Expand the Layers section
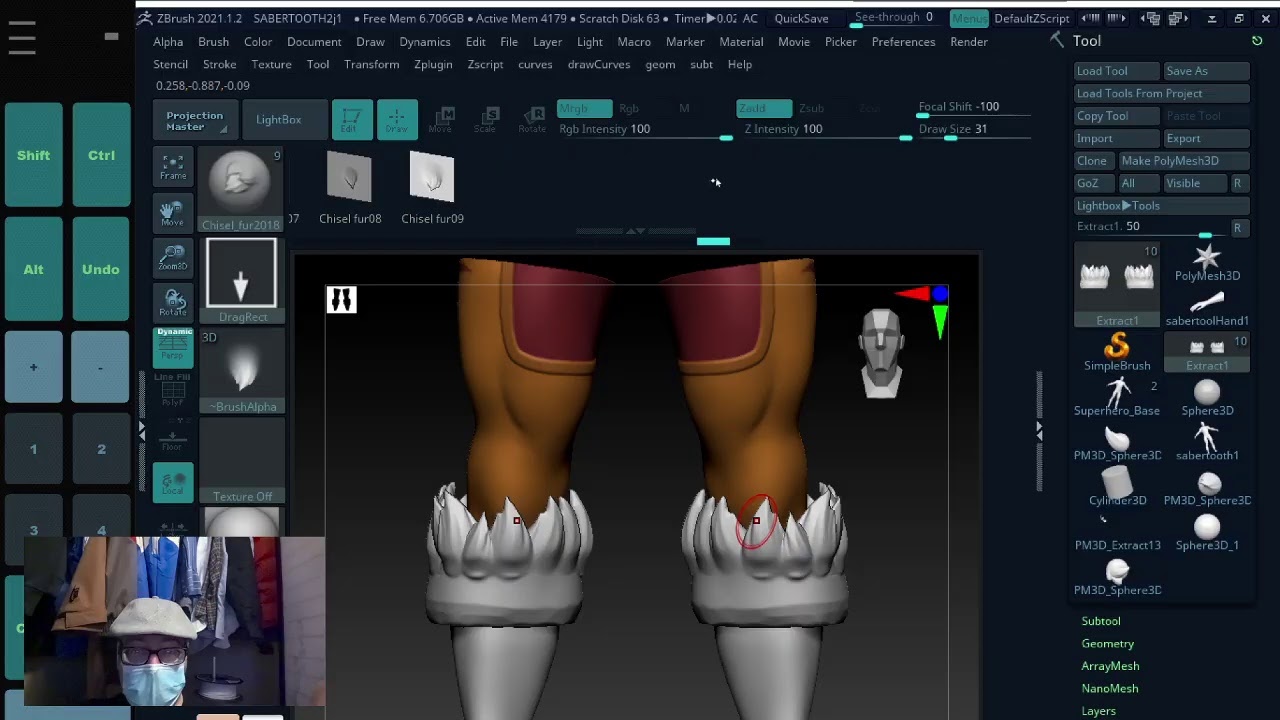This screenshot has height=720, width=1280. click(x=1098, y=711)
